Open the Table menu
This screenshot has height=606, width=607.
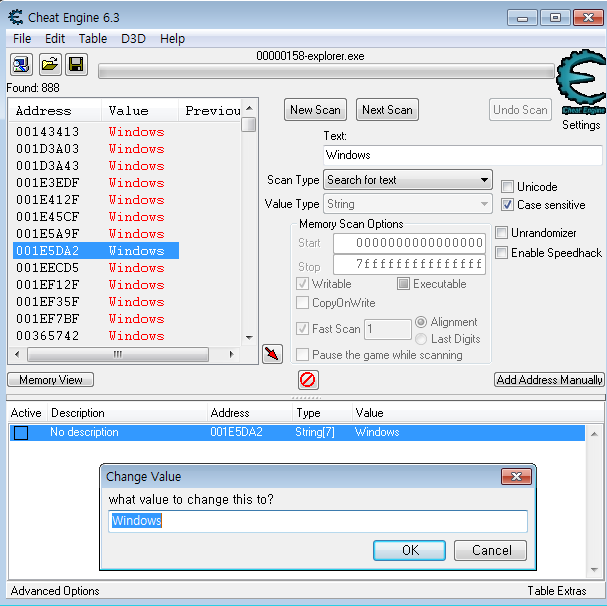click(x=93, y=39)
